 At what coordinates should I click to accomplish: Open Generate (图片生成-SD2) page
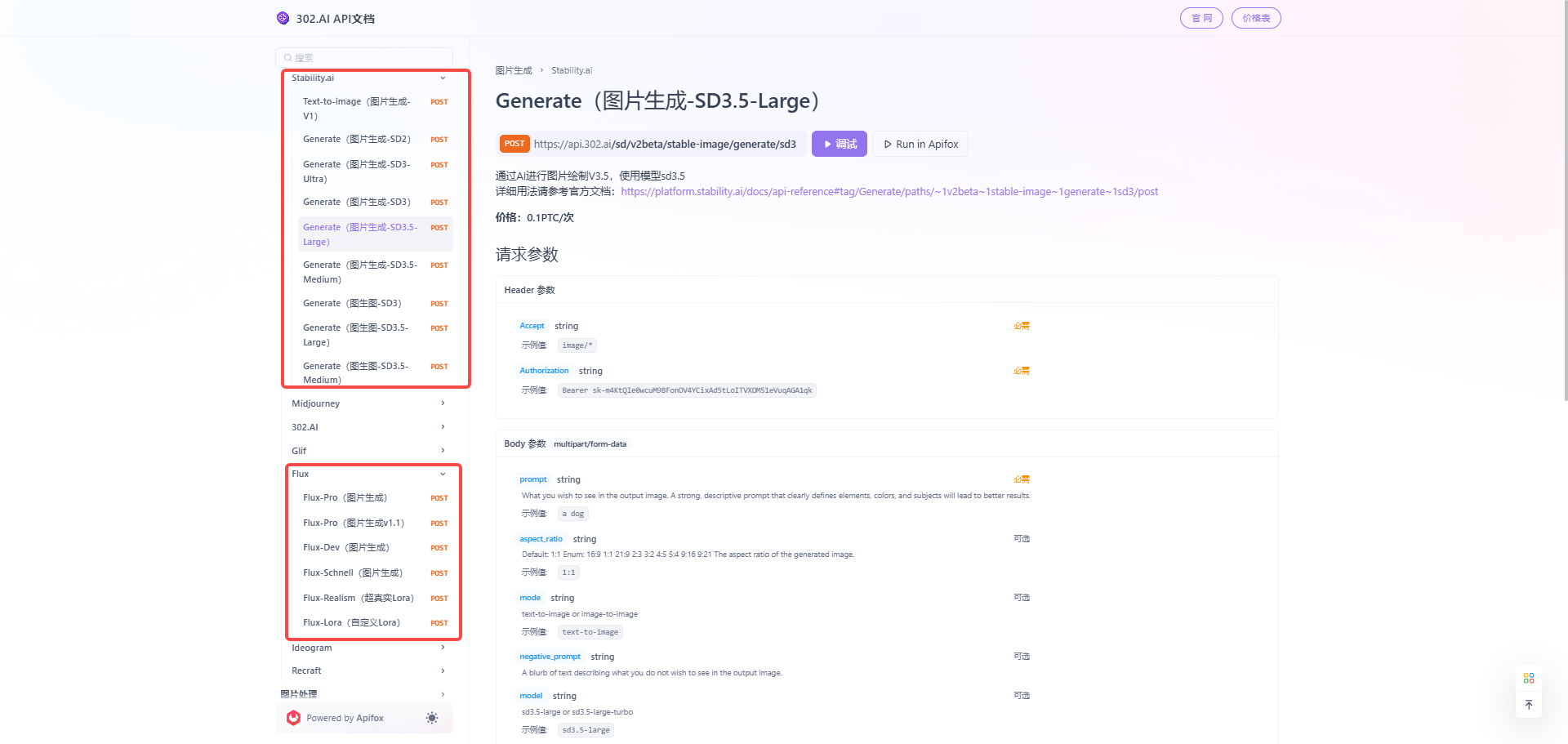click(374, 140)
